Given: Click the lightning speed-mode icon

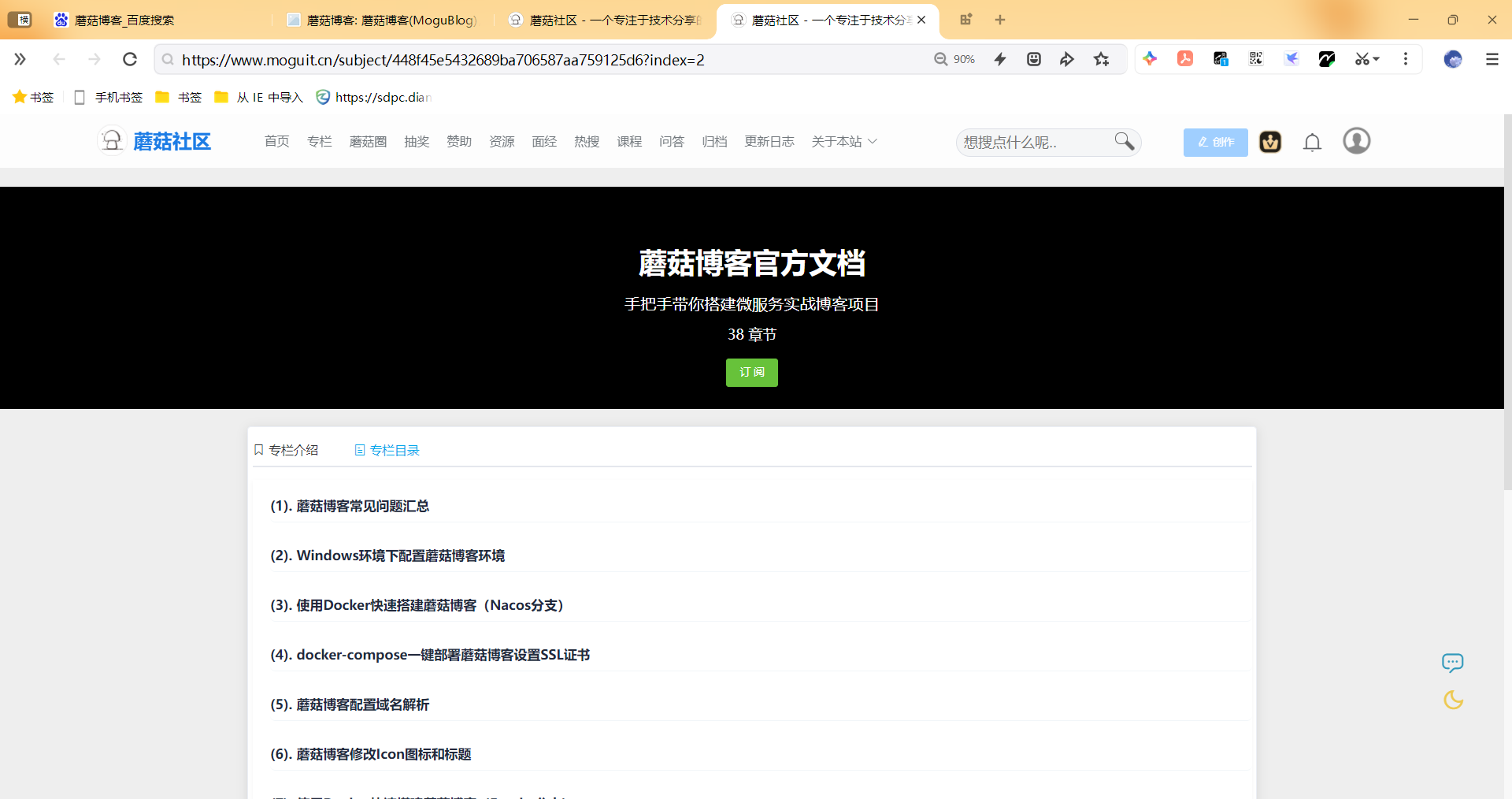Looking at the screenshot, I should coord(1000,59).
